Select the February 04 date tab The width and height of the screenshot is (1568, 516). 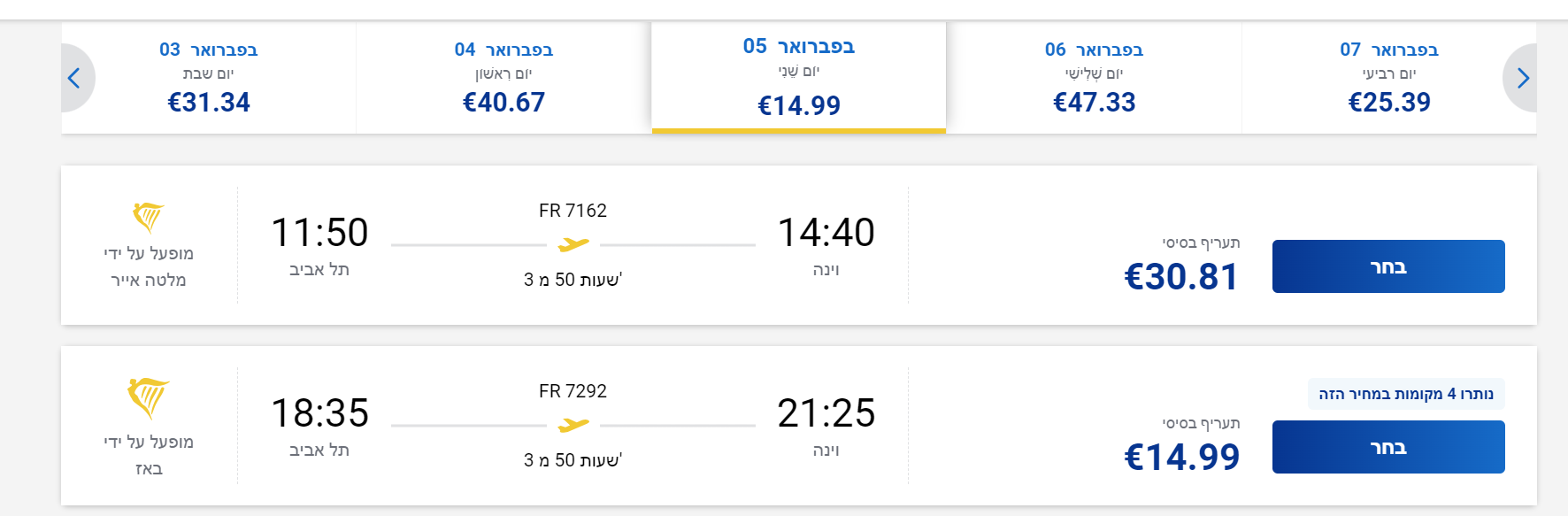pyautogui.click(x=503, y=78)
